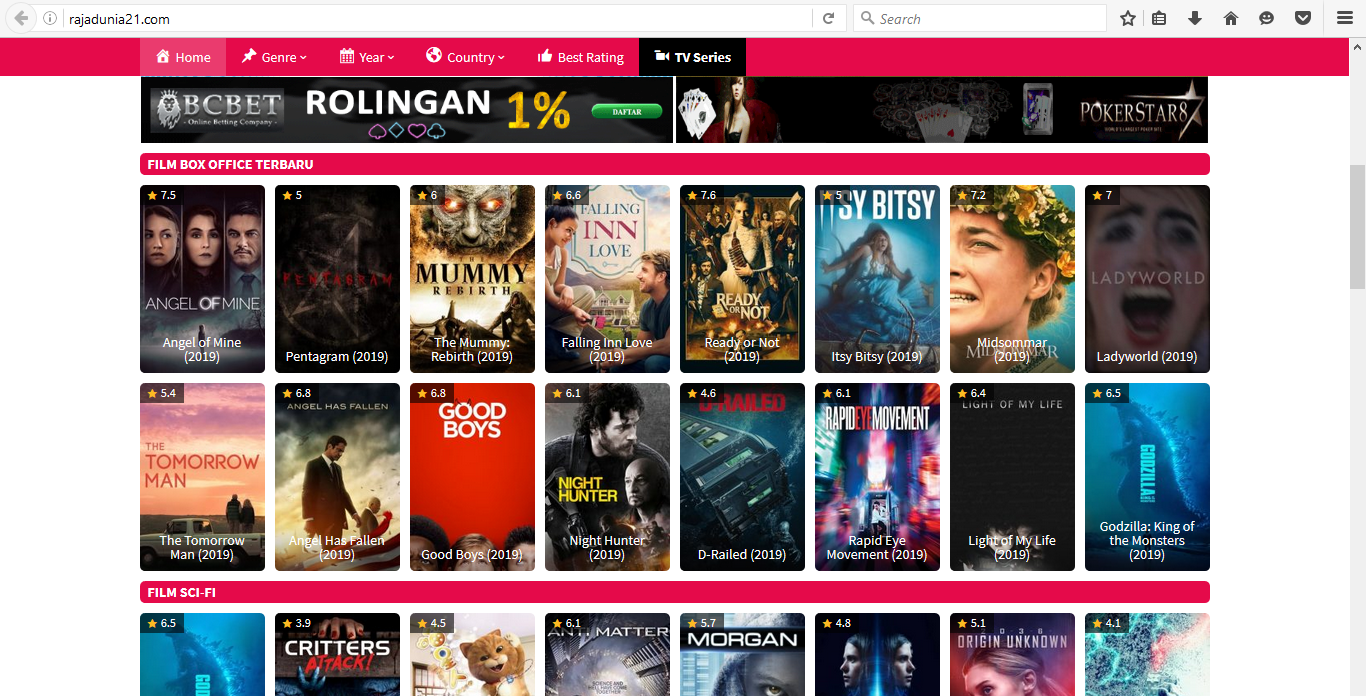Open the Downloads arrow icon

[1195, 17]
